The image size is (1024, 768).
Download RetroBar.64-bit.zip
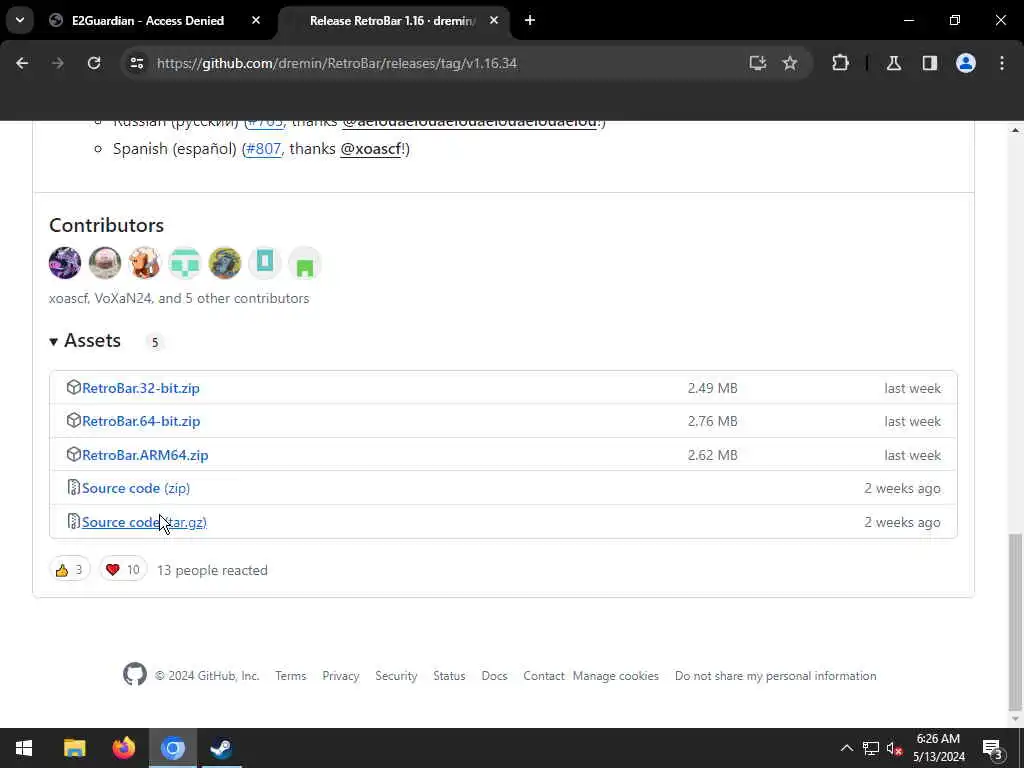coord(141,421)
